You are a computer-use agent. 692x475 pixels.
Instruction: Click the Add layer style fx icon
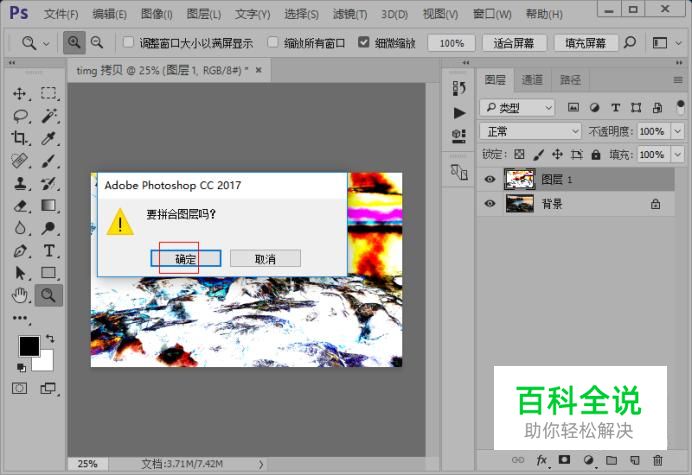pos(542,460)
